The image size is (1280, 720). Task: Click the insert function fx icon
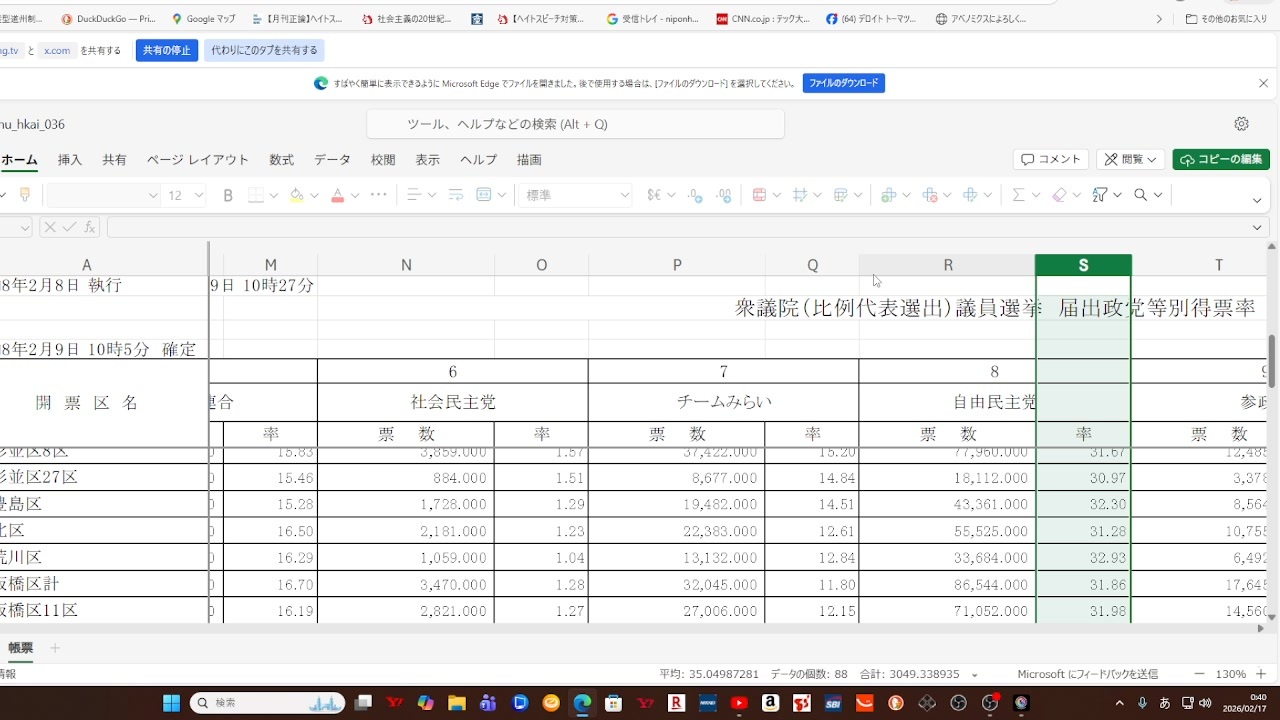(x=90, y=227)
